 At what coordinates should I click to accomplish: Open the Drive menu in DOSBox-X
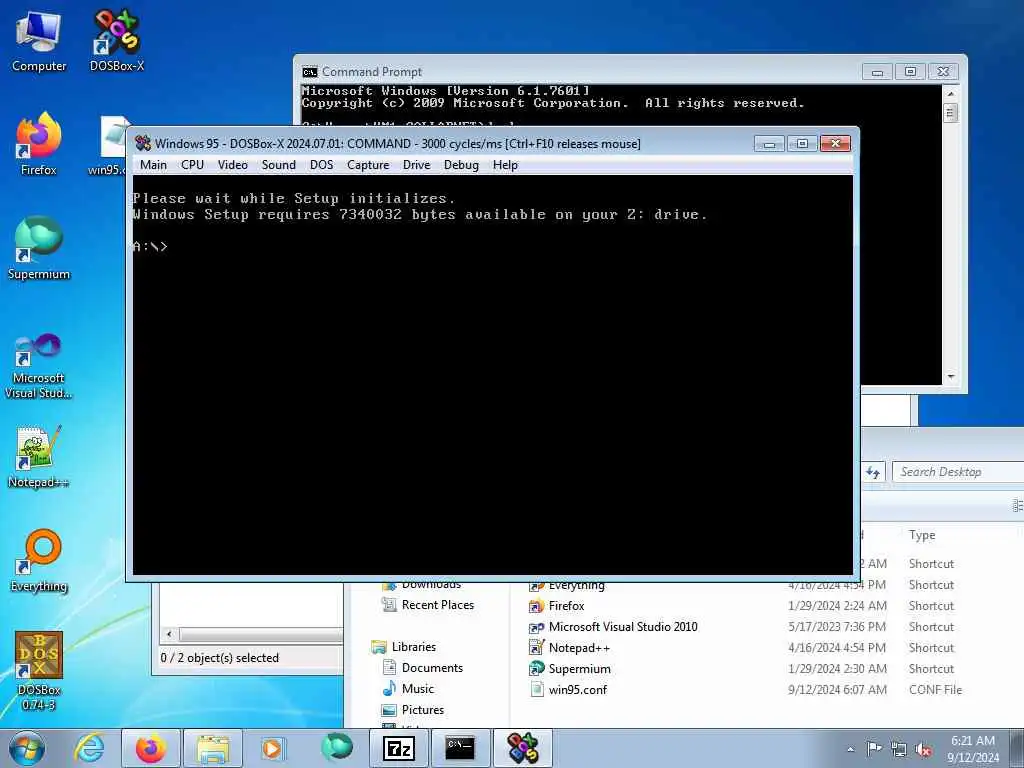tap(417, 165)
